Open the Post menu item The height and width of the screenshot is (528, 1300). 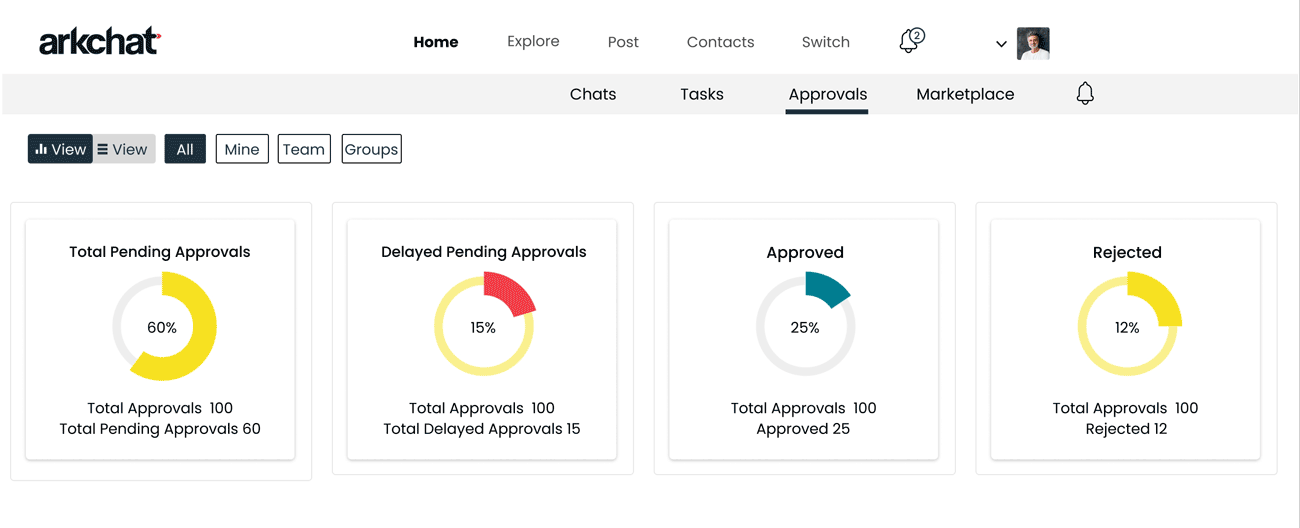[623, 42]
